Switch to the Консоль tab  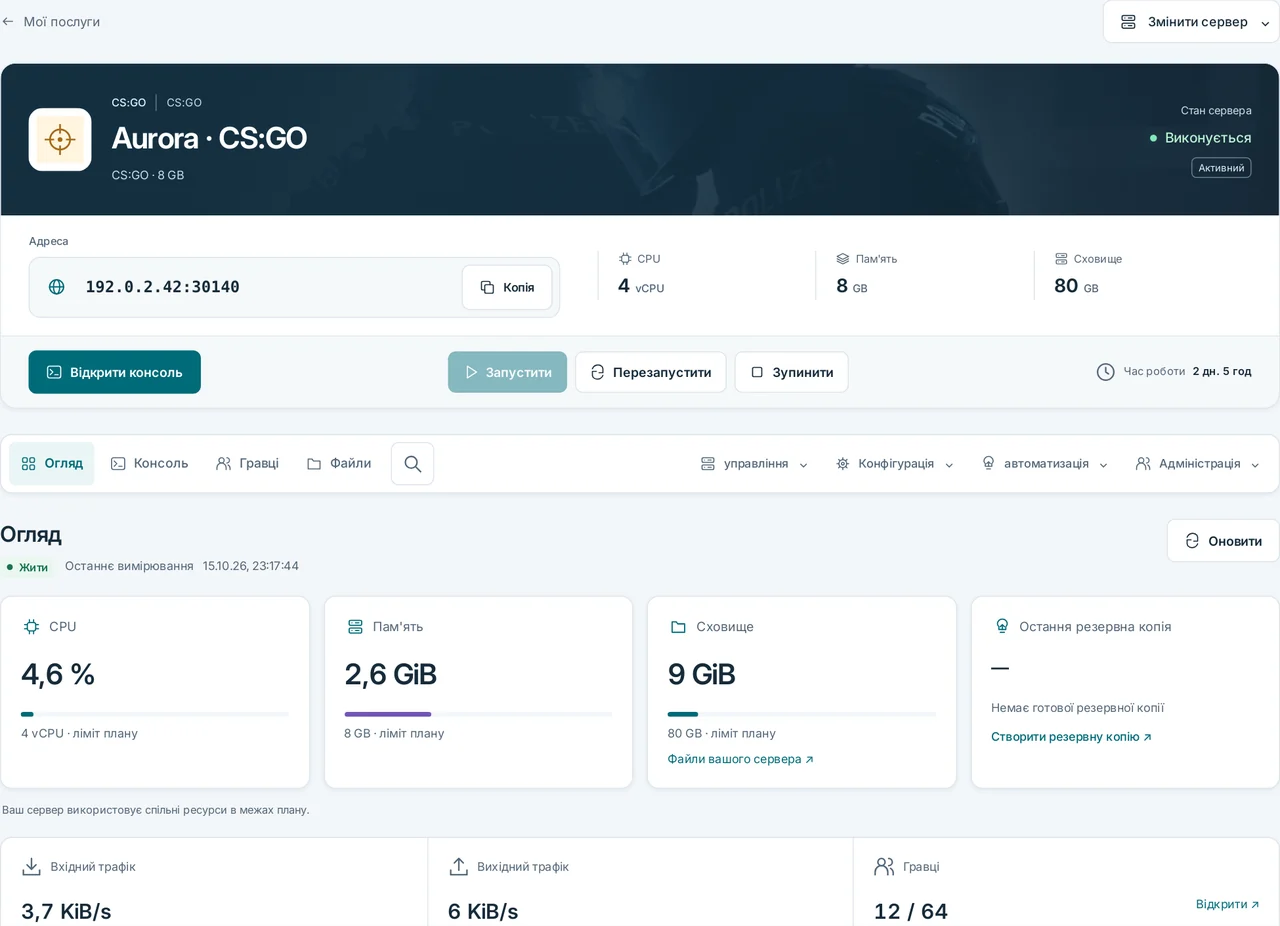pyautogui.click(x=149, y=464)
